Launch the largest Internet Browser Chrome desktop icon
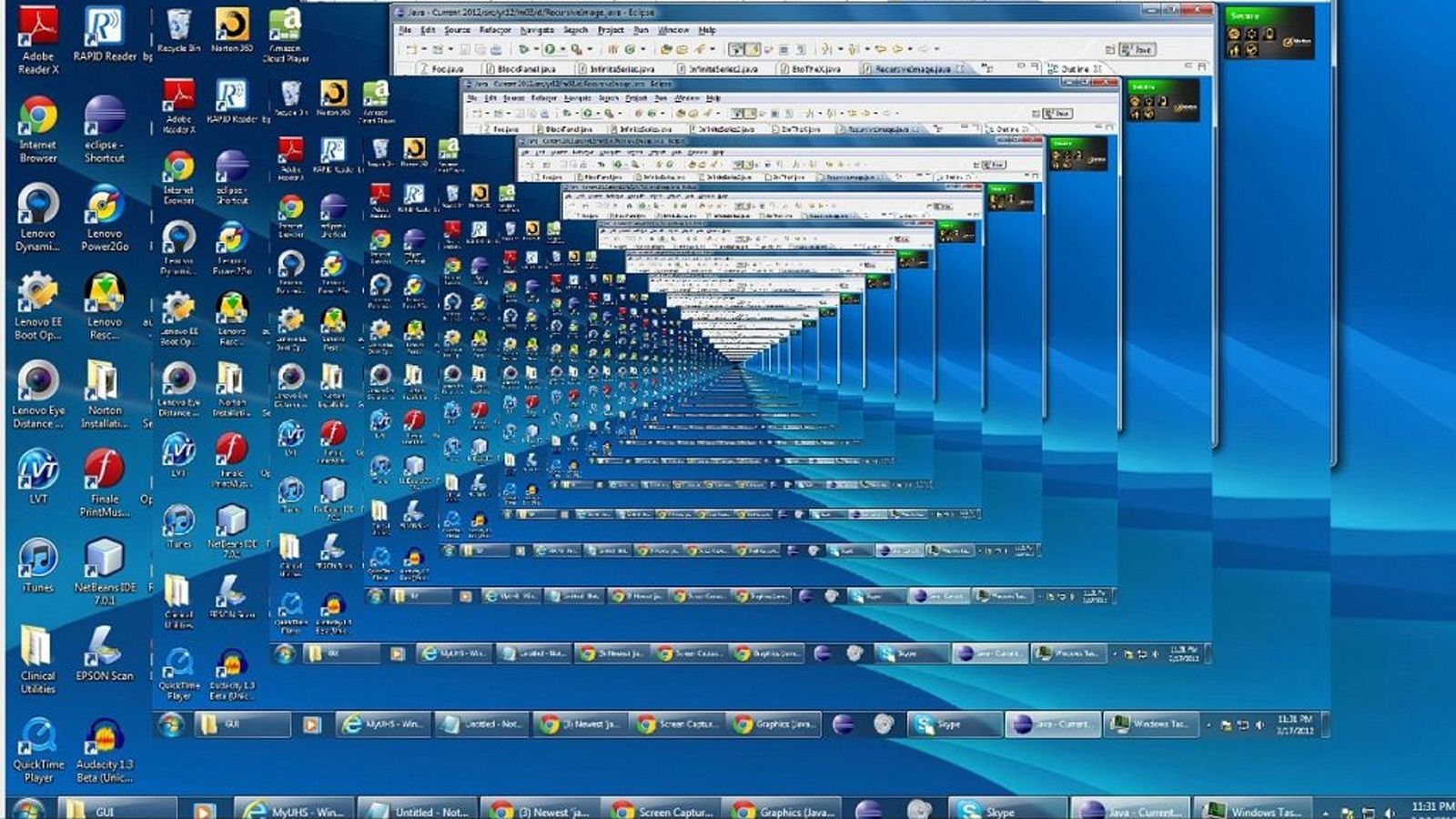Image resolution: width=1456 pixels, height=819 pixels. pos(38,117)
